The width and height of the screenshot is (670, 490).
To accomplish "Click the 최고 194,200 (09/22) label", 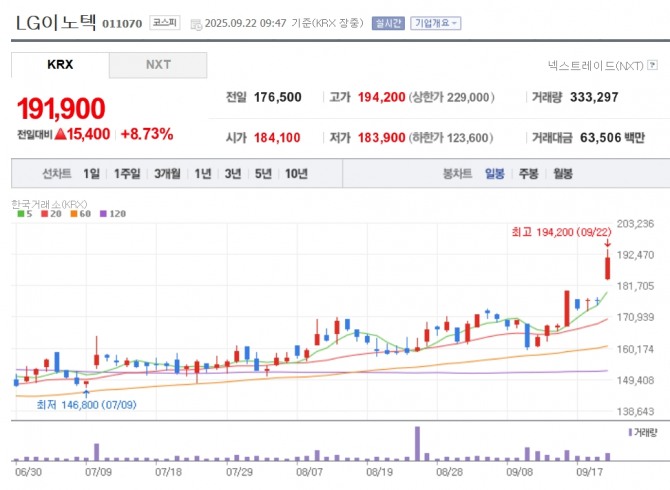I will pyautogui.click(x=561, y=232).
